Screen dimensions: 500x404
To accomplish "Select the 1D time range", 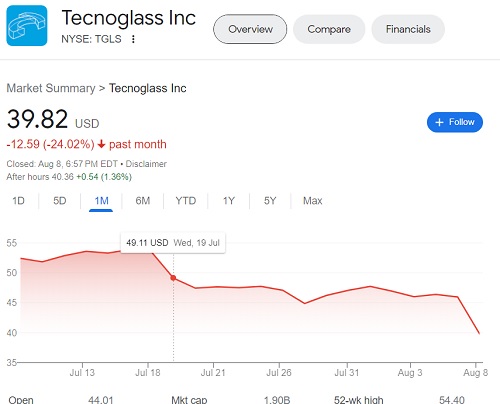I will pyautogui.click(x=19, y=201).
